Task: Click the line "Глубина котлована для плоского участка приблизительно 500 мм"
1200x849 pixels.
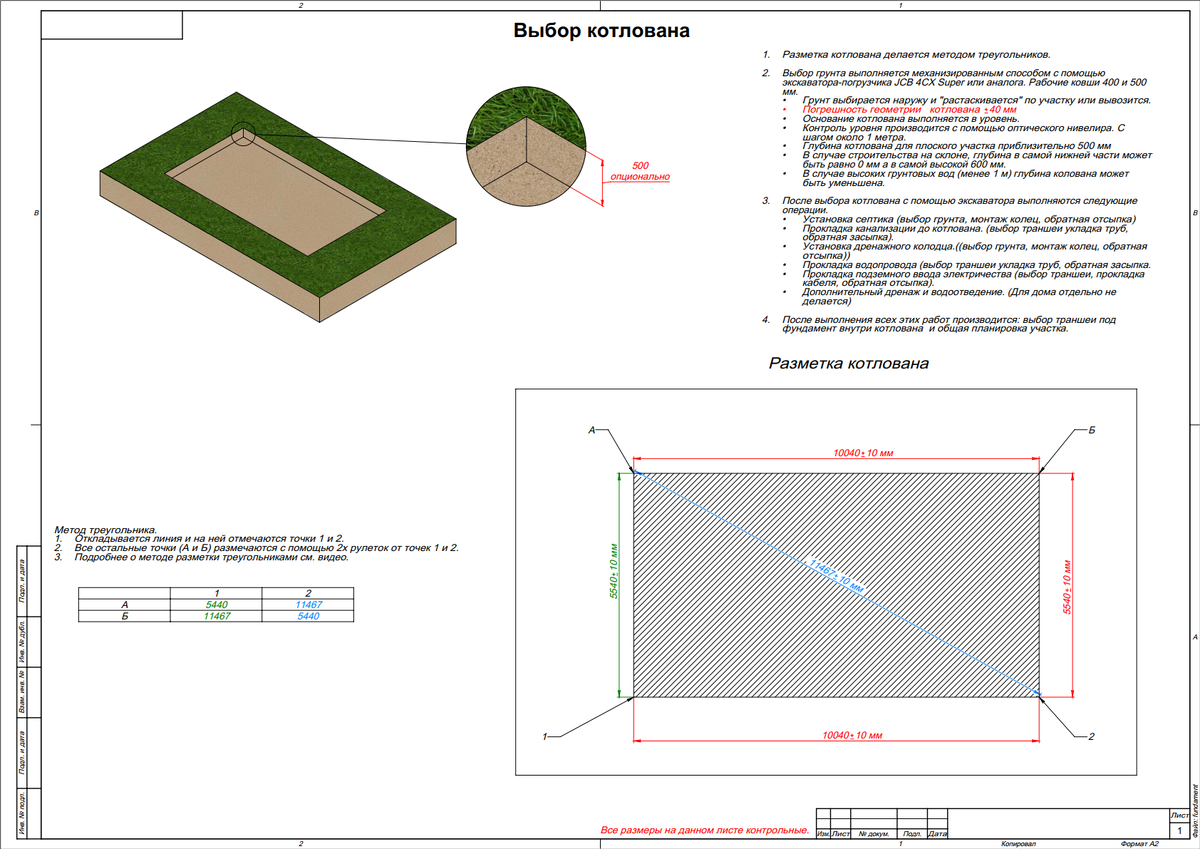Action: coord(956,146)
